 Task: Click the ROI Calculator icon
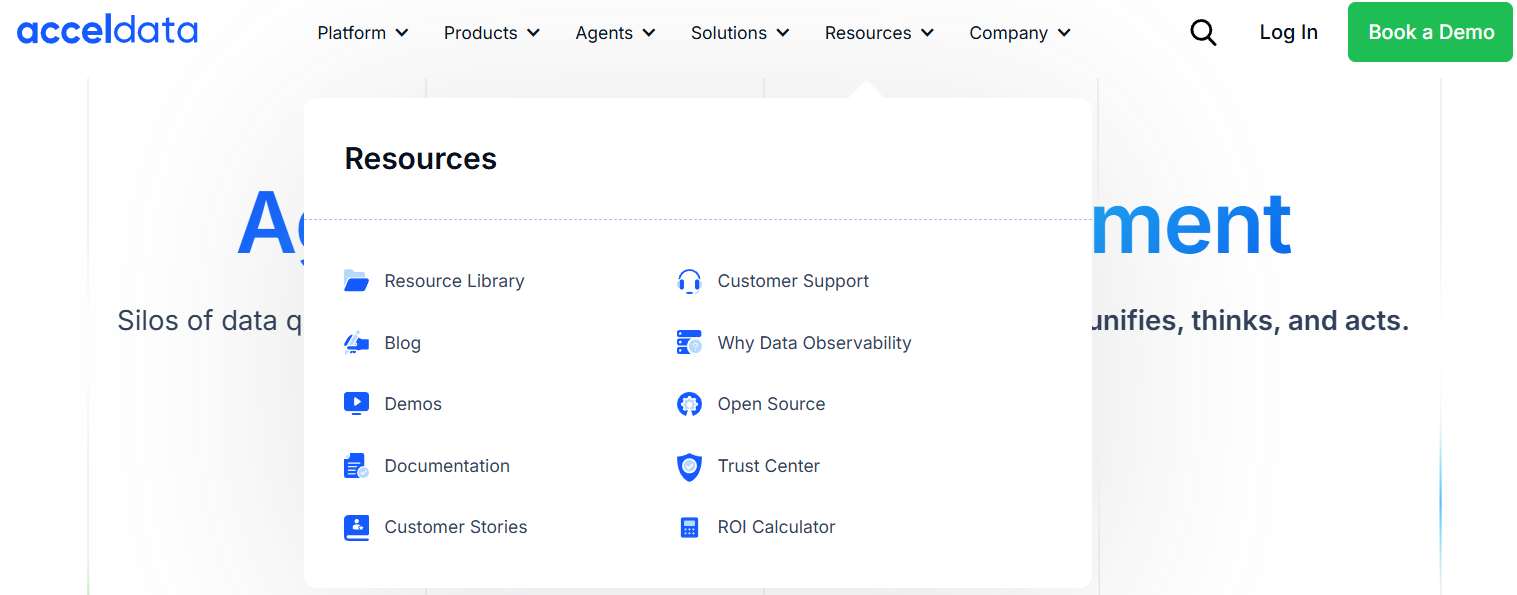click(689, 527)
